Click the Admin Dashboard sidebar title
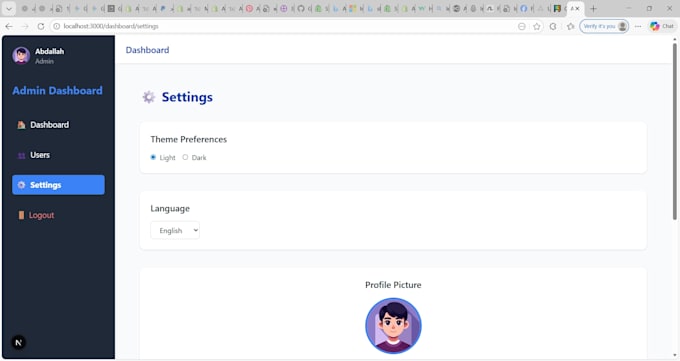The height and width of the screenshot is (361, 680). click(x=57, y=91)
